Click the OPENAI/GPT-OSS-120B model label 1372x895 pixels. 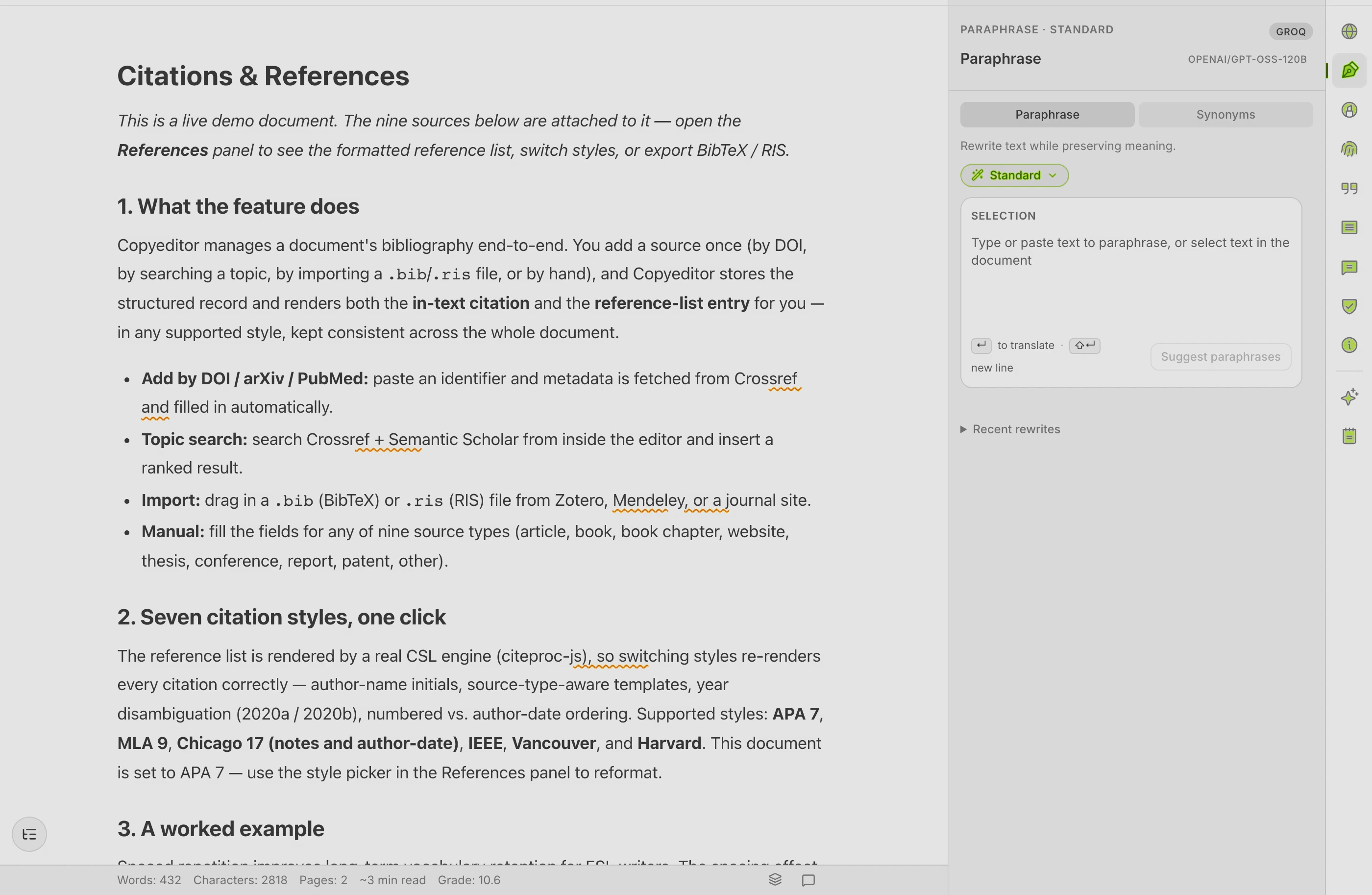[1247, 59]
